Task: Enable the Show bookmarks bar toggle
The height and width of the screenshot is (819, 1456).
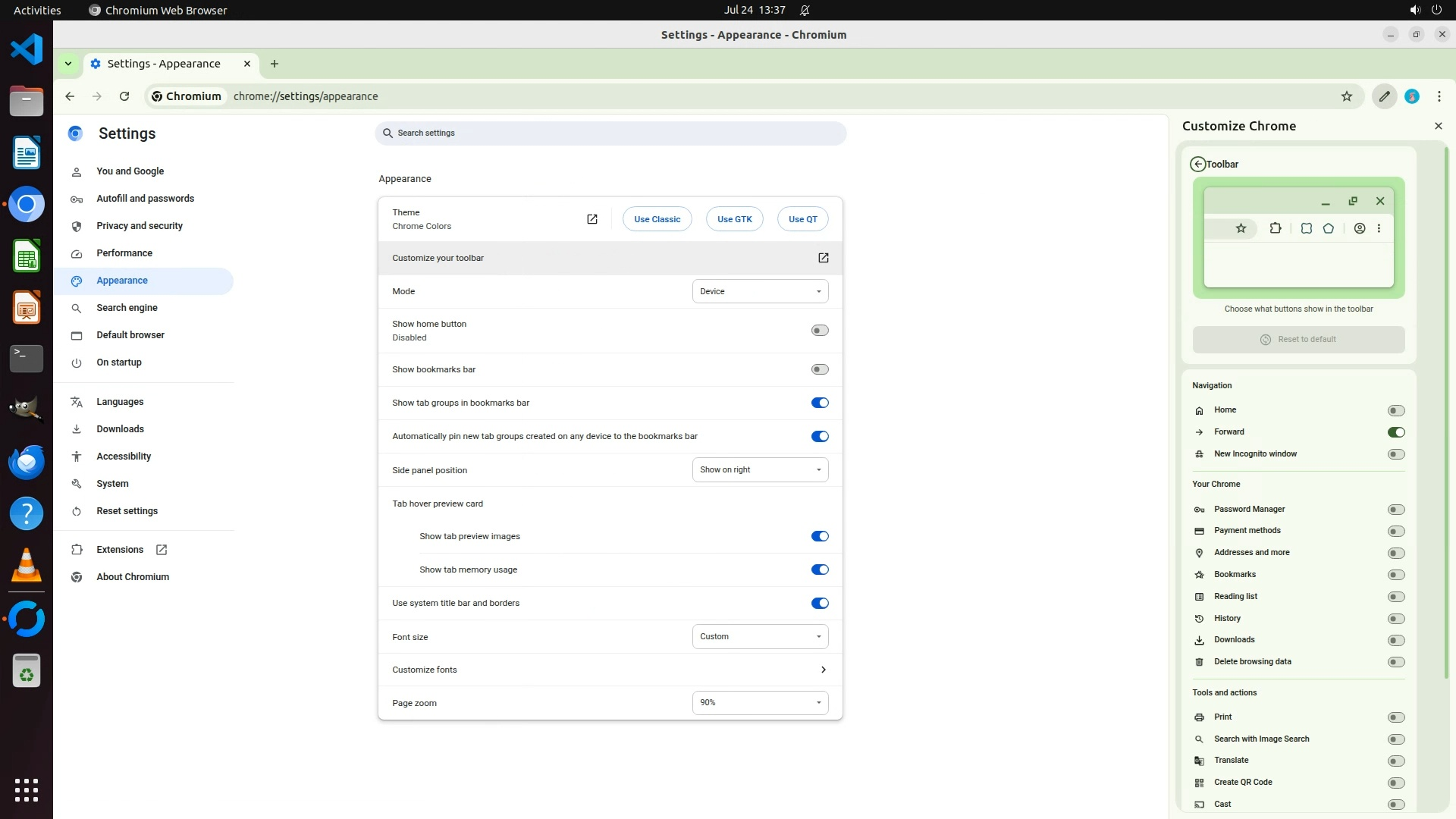Action: click(819, 369)
